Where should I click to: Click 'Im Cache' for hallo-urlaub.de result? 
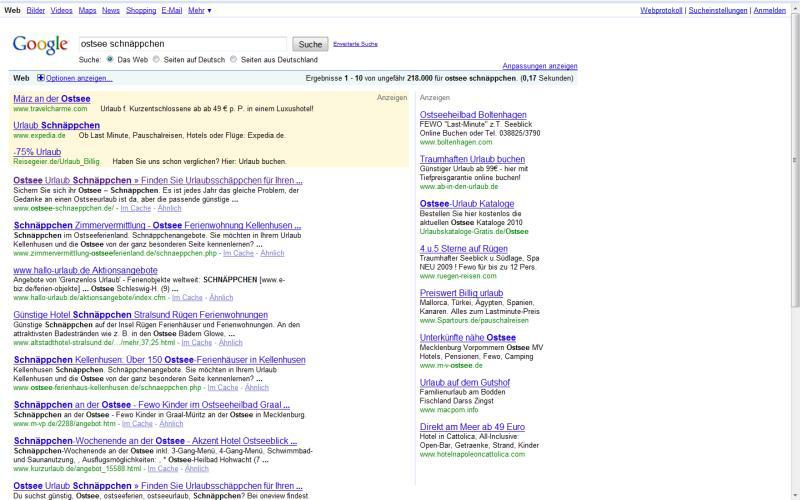[x=187, y=297]
